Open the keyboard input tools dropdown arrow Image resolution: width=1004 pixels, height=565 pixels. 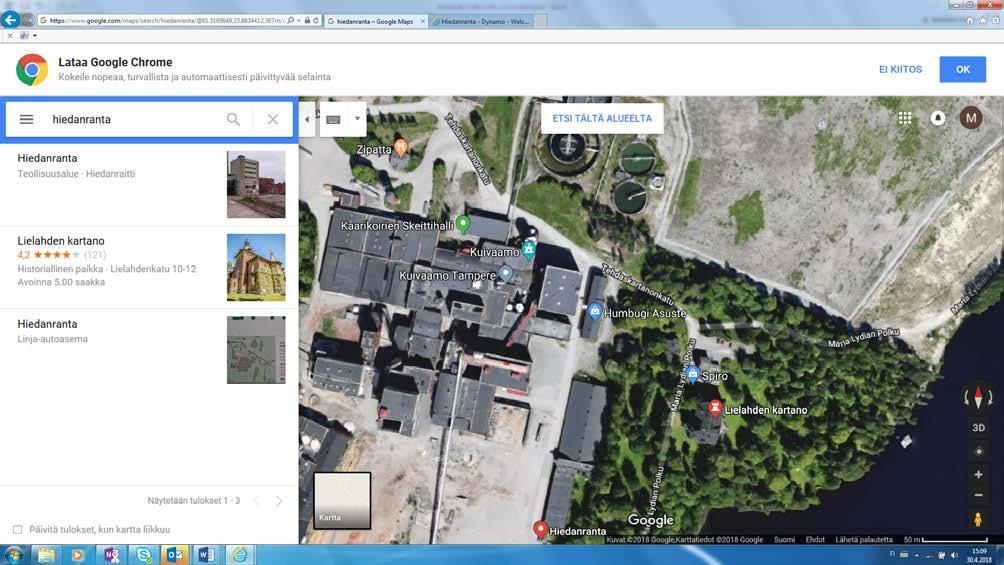[x=357, y=119]
